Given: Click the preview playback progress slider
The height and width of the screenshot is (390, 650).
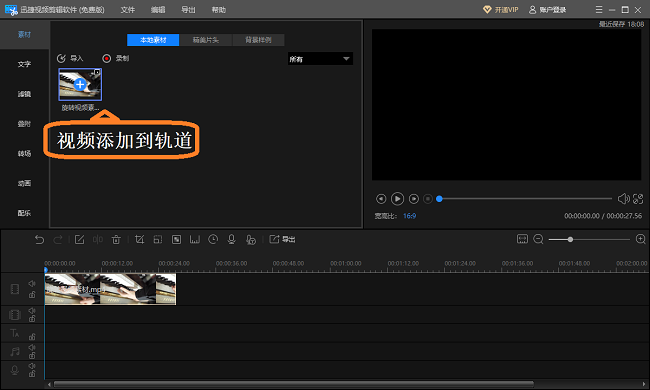Looking at the screenshot, I should tap(525, 199).
